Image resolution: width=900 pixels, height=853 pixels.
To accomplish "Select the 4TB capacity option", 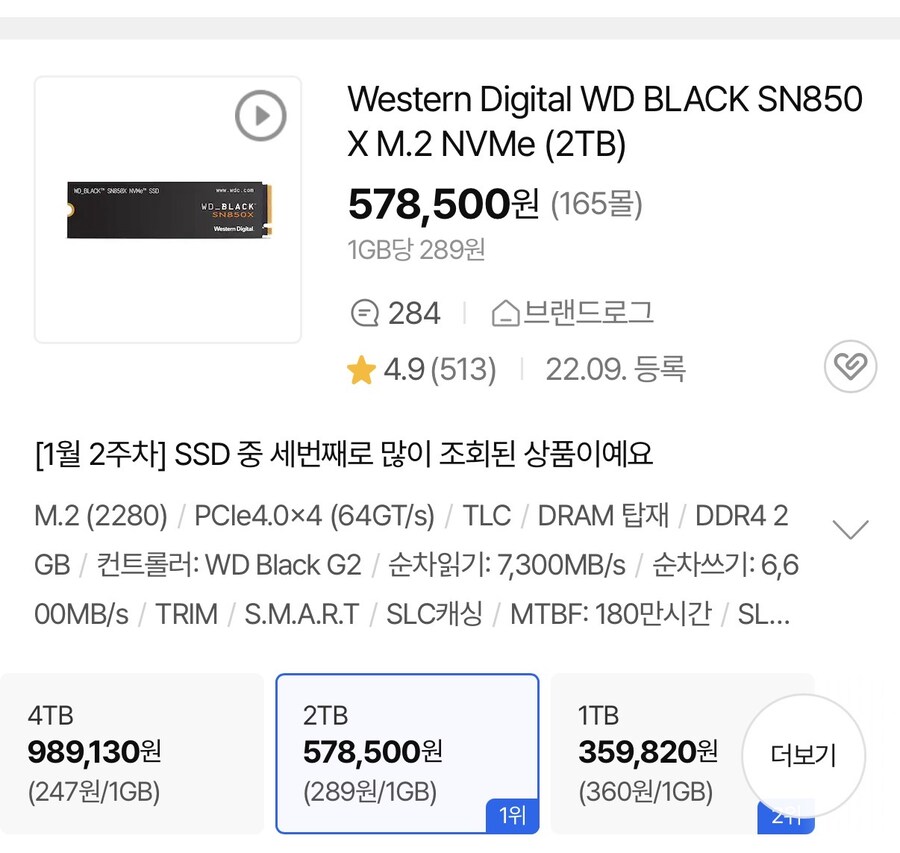I will [x=132, y=753].
